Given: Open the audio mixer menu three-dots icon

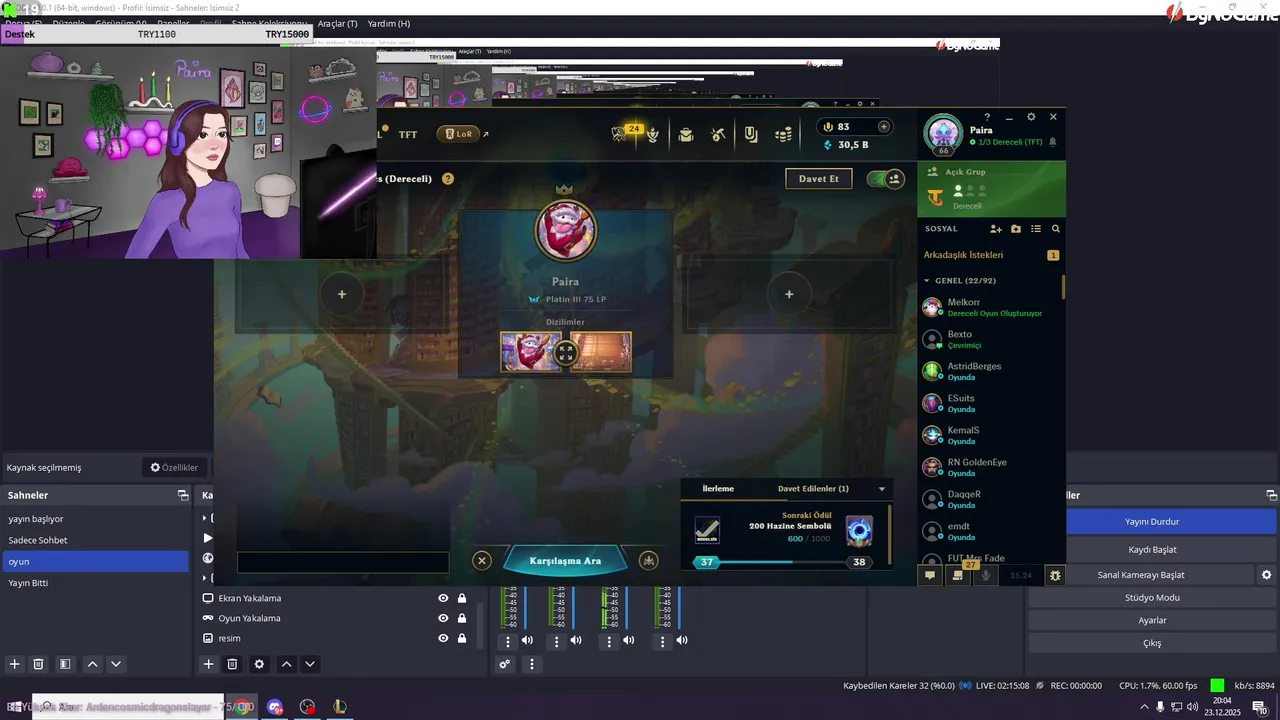Looking at the screenshot, I should 532,664.
